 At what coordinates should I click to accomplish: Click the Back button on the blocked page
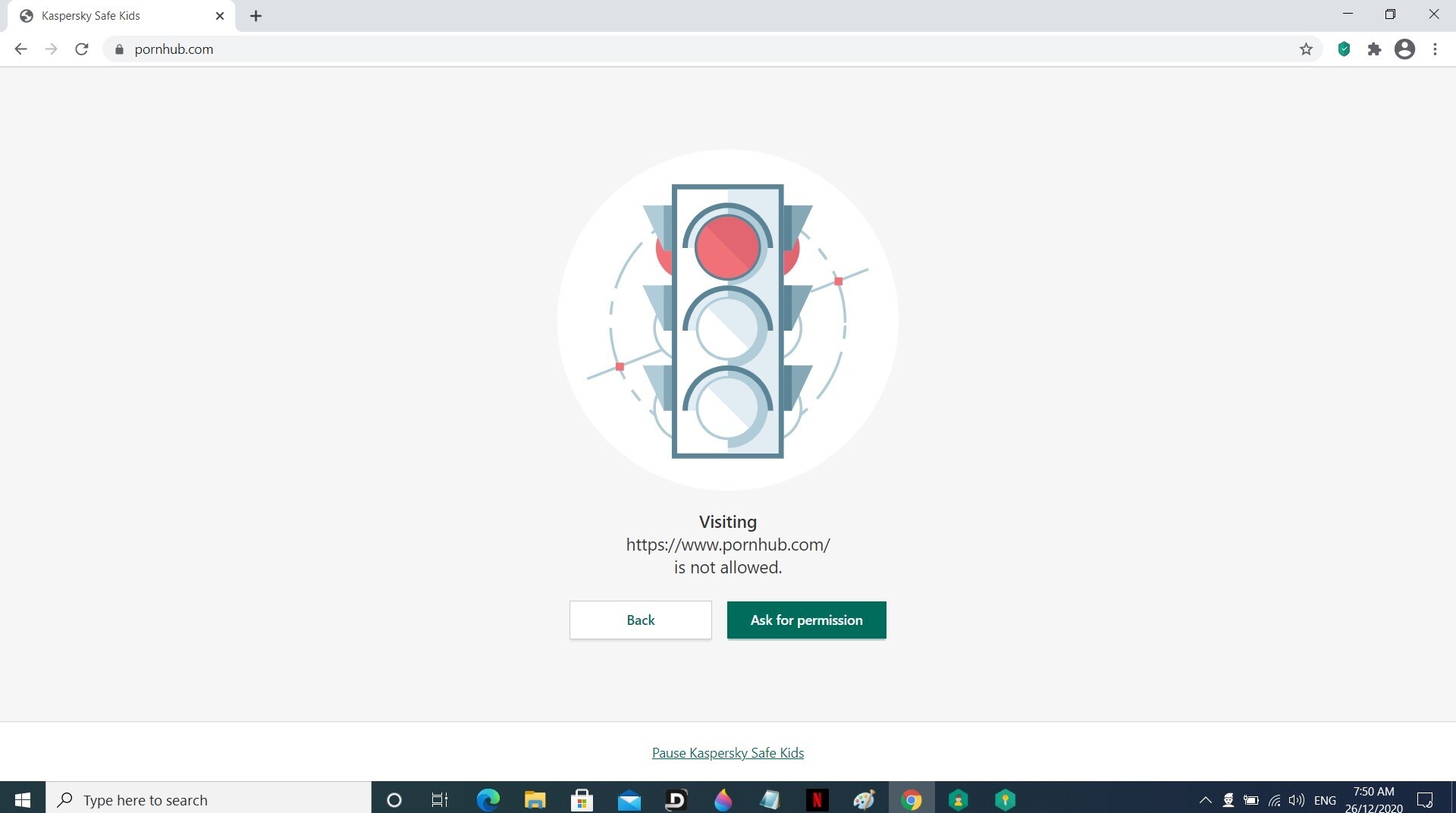click(x=640, y=620)
